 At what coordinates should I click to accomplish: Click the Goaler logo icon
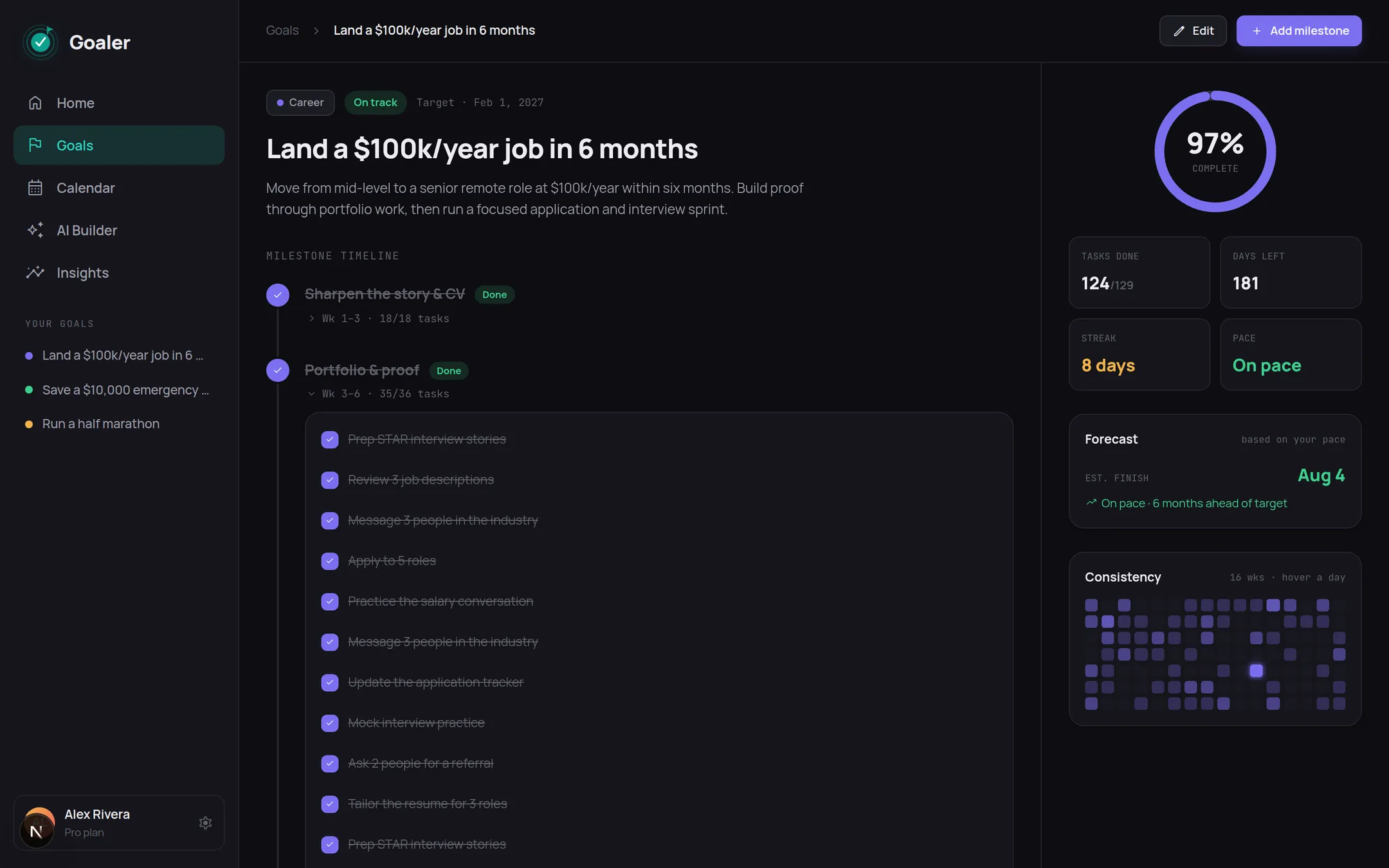(x=41, y=42)
